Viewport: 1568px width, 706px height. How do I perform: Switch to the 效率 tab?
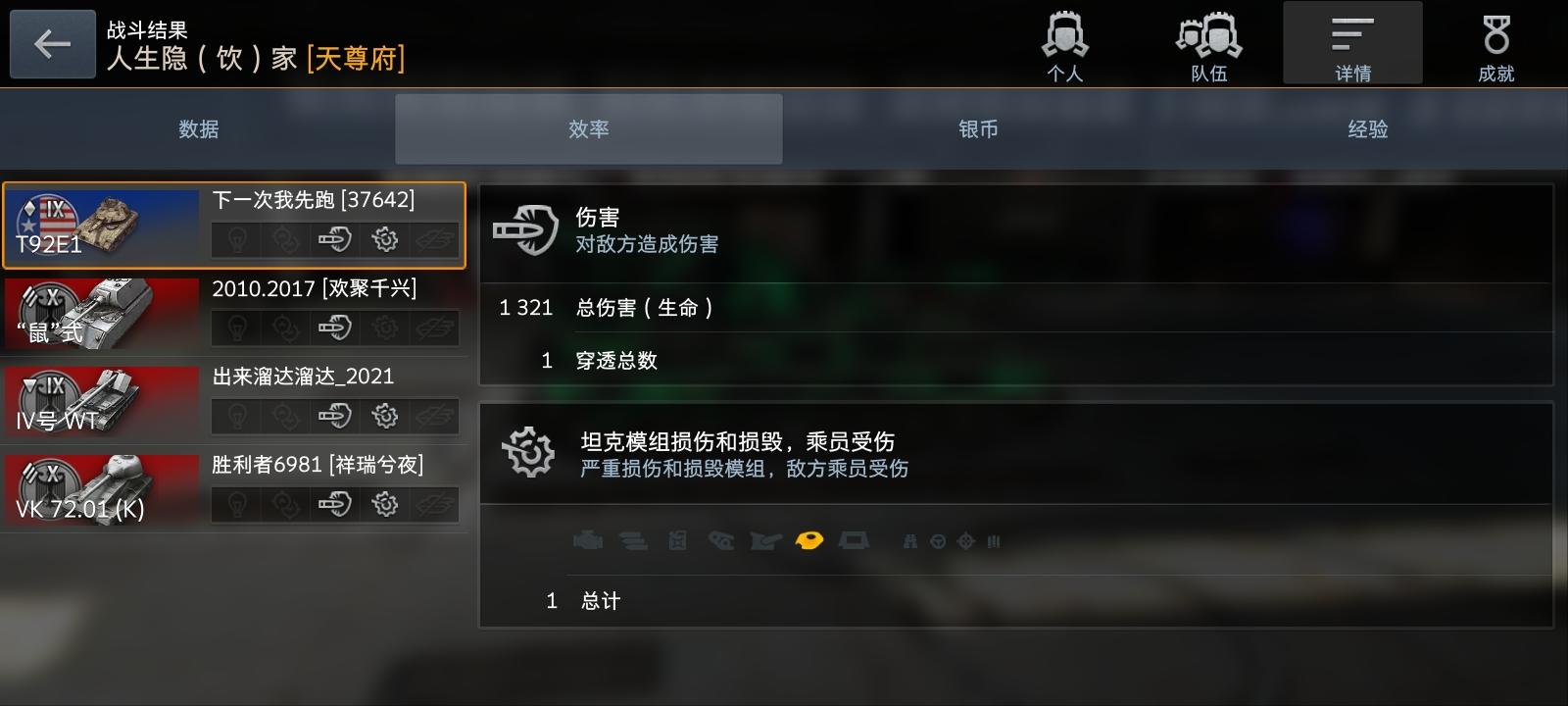(588, 129)
